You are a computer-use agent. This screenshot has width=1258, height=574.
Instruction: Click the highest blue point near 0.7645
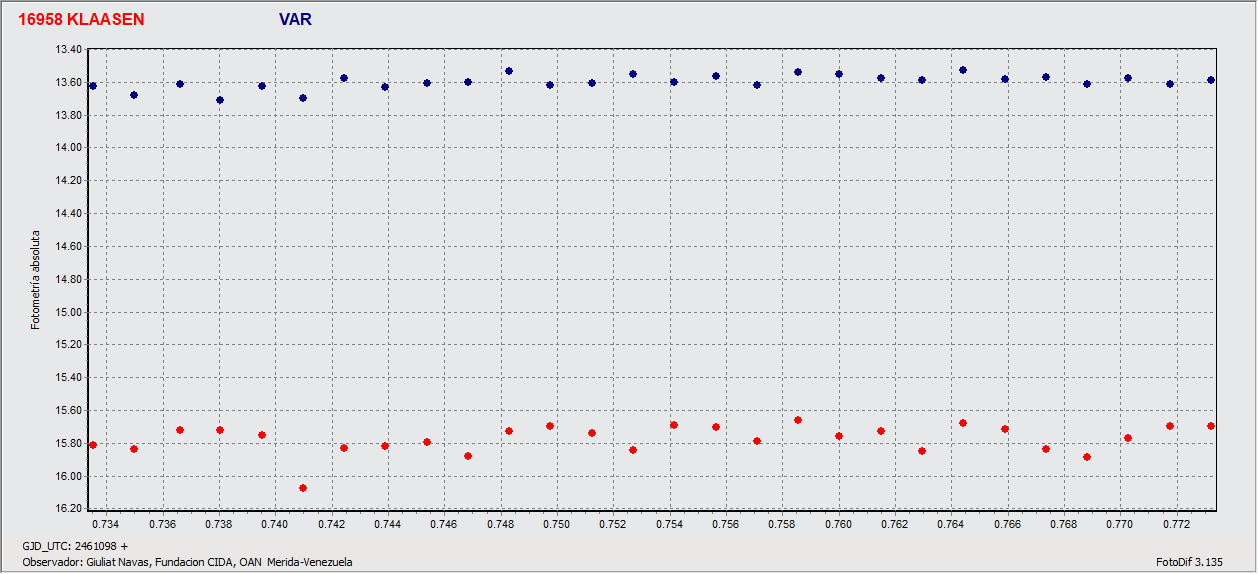click(963, 70)
